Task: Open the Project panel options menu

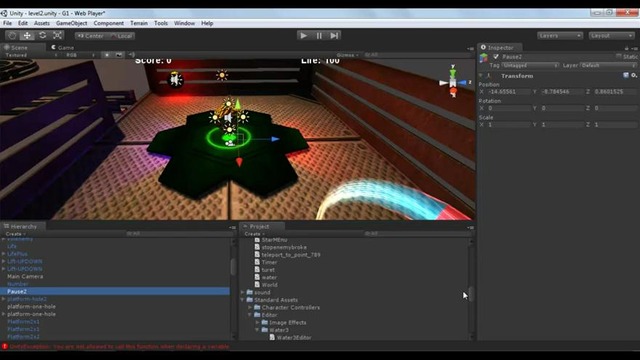Action: point(470,227)
